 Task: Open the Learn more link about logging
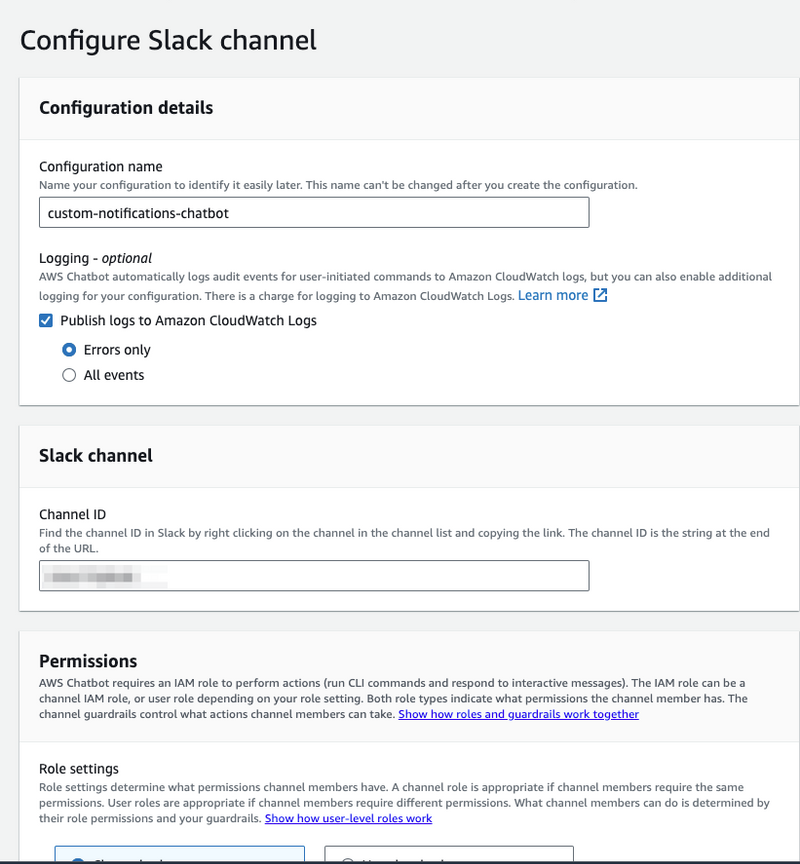pos(553,295)
